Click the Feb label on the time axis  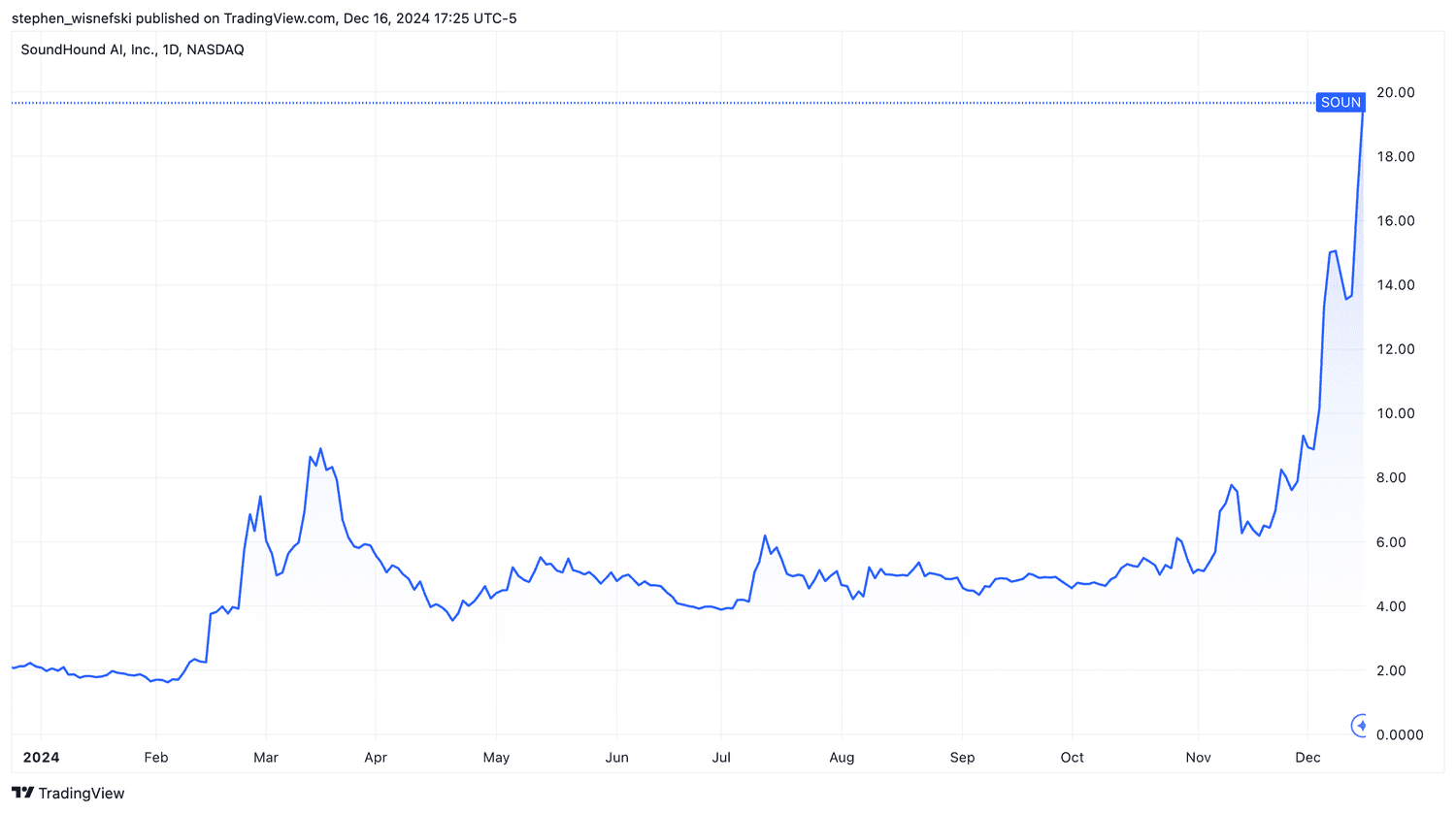(x=156, y=757)
